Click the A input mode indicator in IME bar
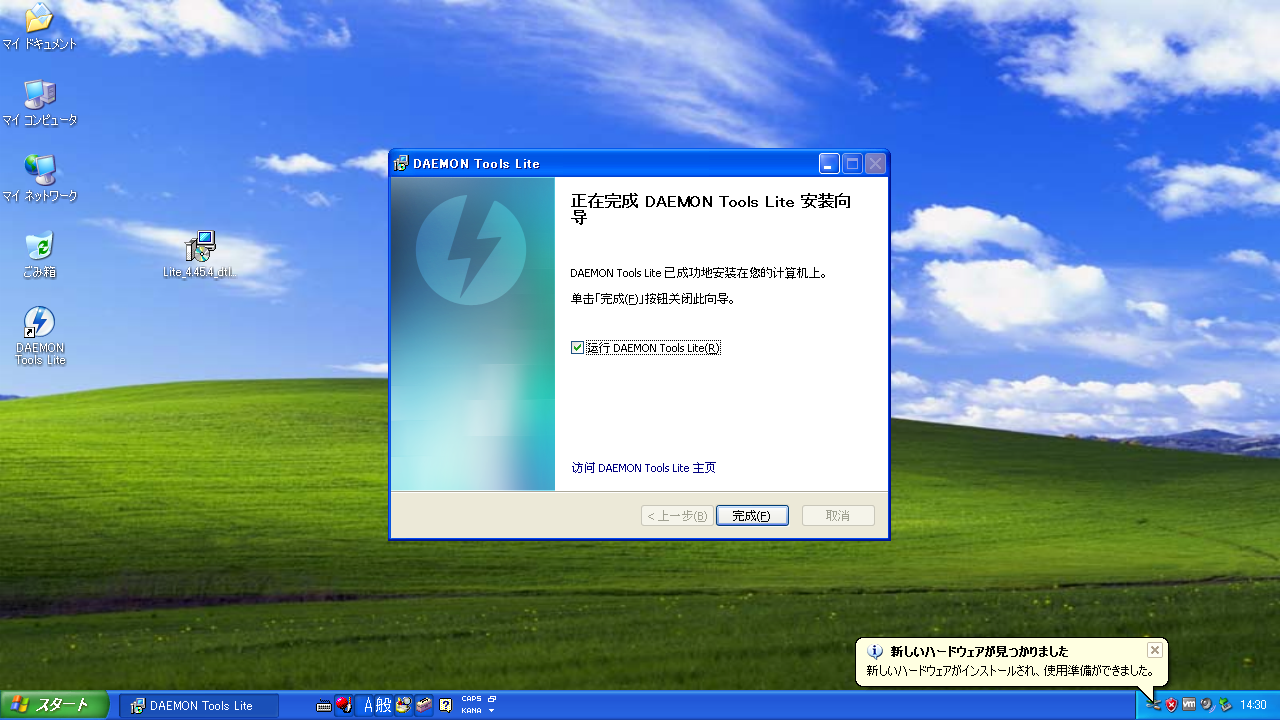The width and height of the screenshot is (1280, 720). (369, 705)
